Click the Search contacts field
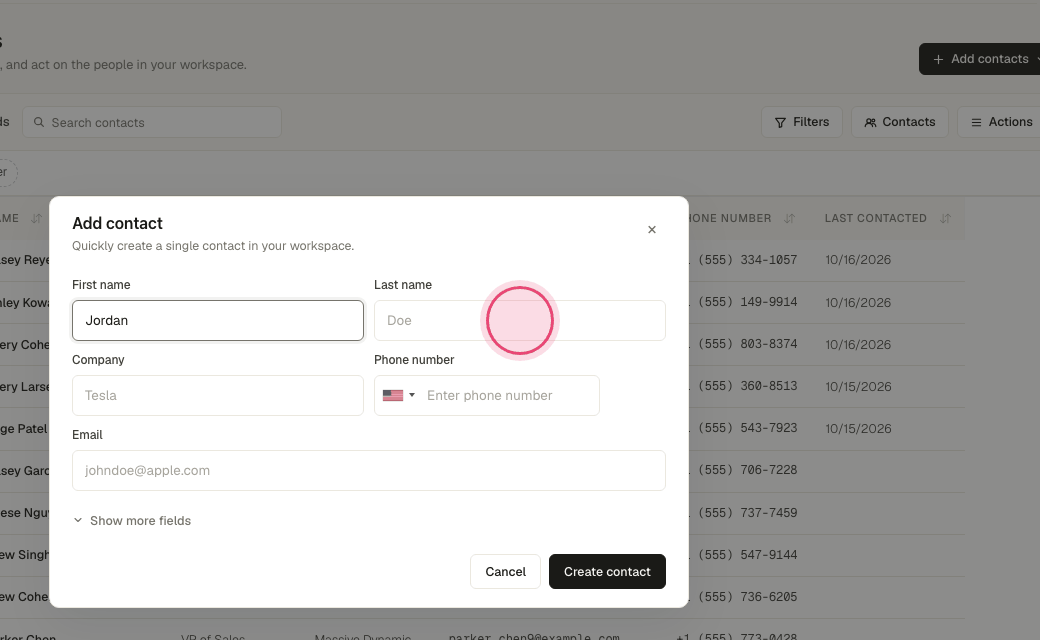The image size is (1040, 640). [x=152, y=122]
